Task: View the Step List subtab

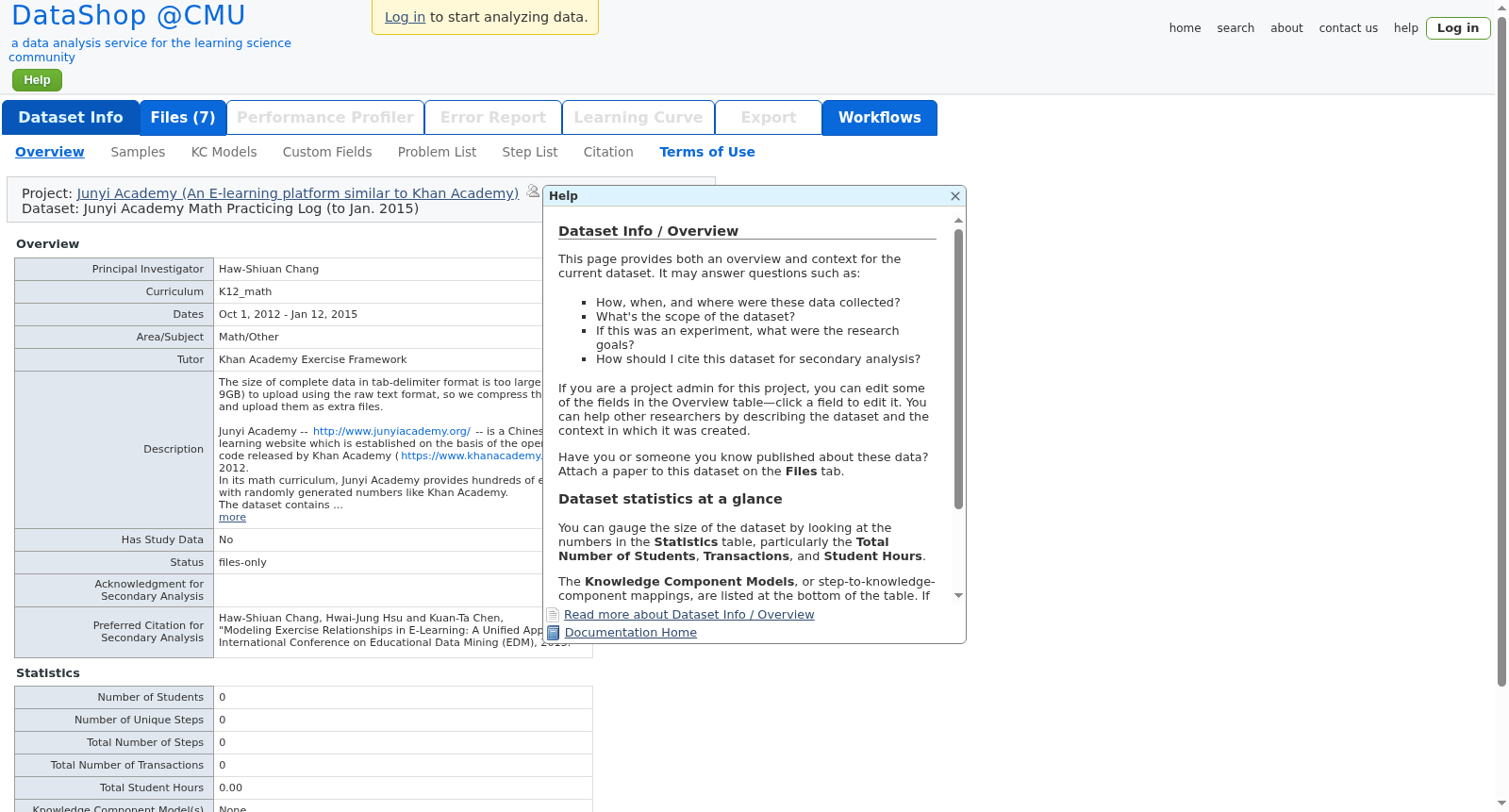Action: coord(530,152)
